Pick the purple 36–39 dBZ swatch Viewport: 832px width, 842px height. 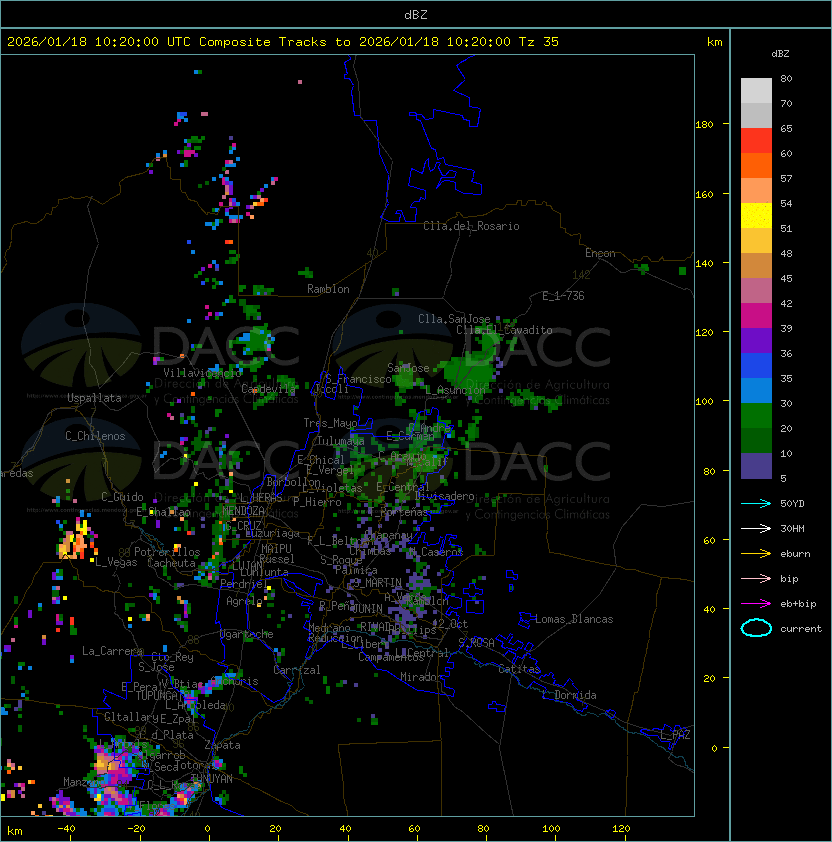click(x=756, y=340)
